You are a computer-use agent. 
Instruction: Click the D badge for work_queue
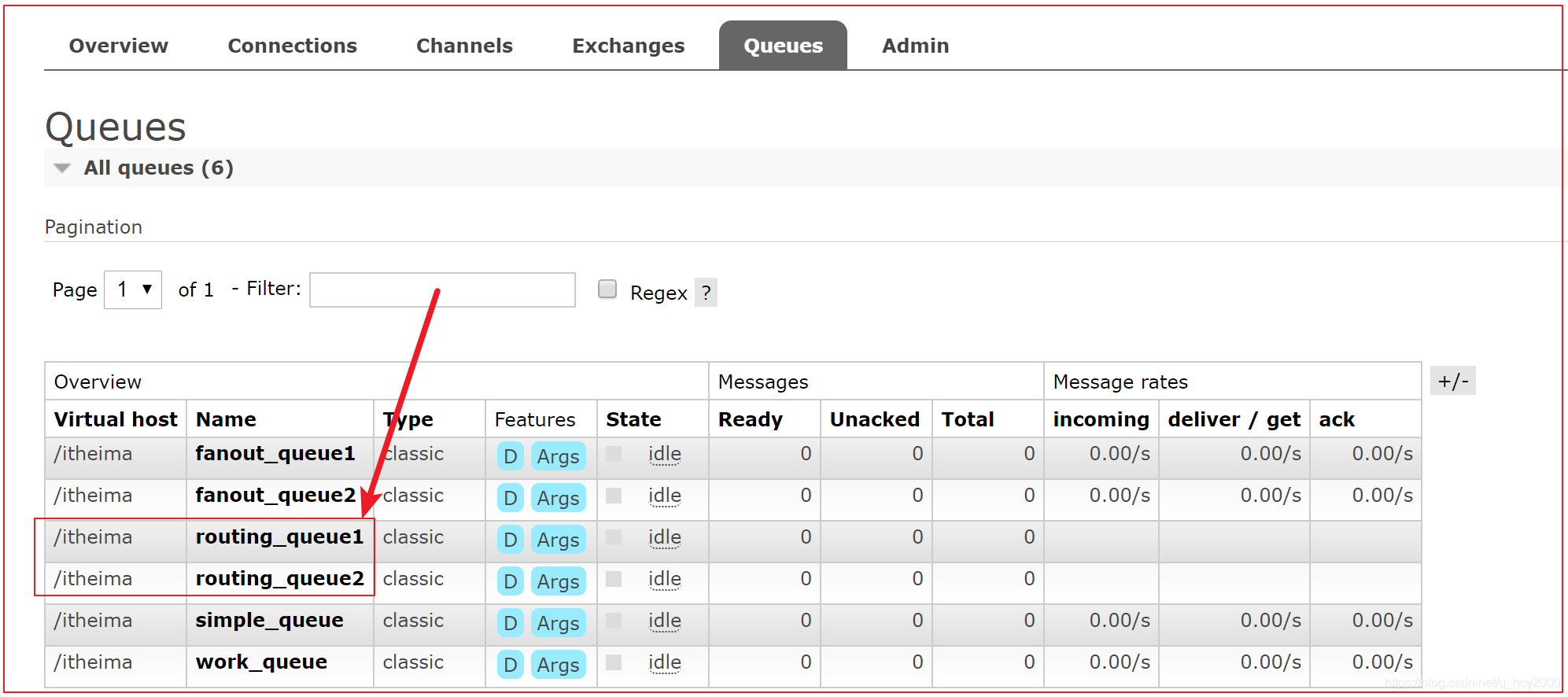(510, 665)
